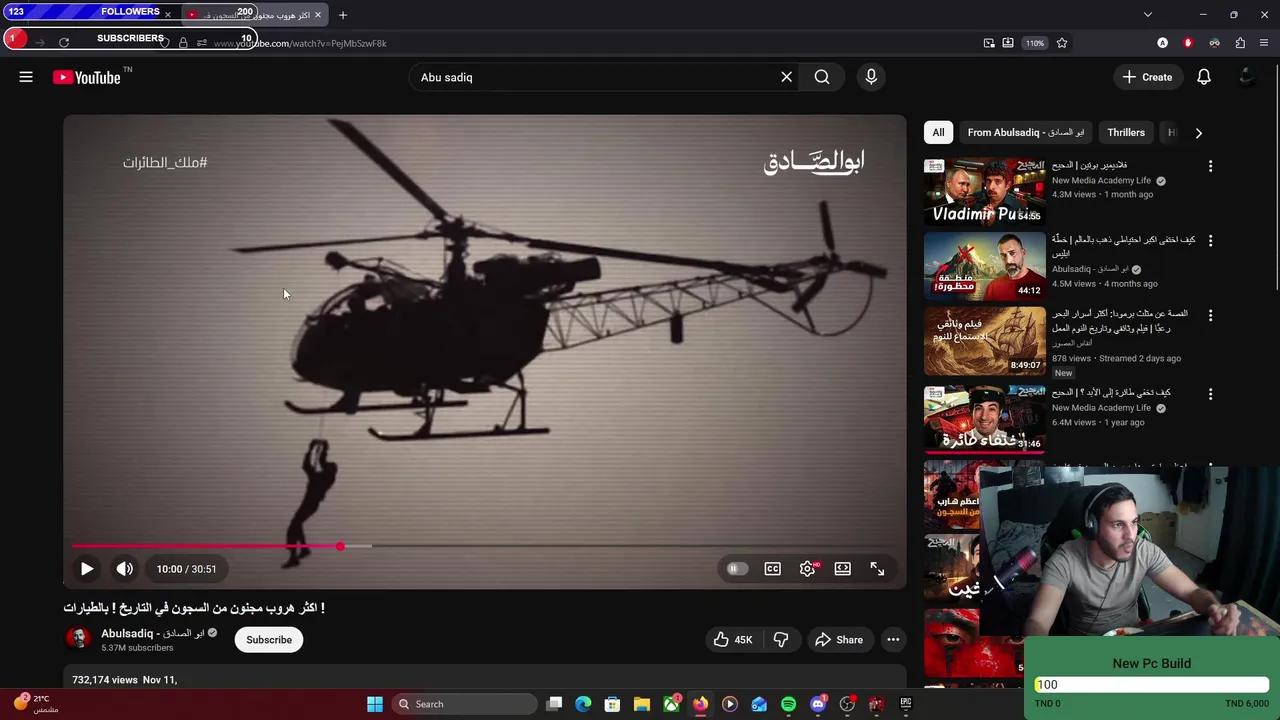Like the video with 45K thumbs up
The height and width of the screenshot is (720, 1280).
[732, 640]
